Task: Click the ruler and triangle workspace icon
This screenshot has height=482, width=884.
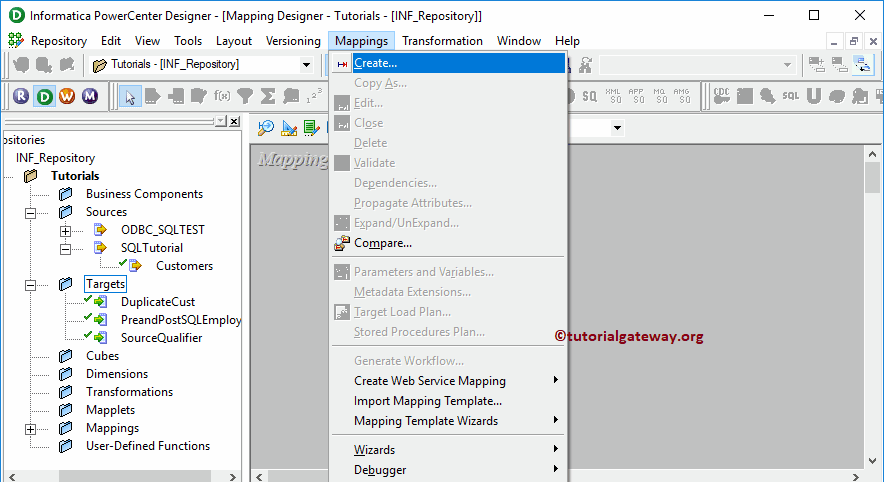Action: [x=289, y=128]
